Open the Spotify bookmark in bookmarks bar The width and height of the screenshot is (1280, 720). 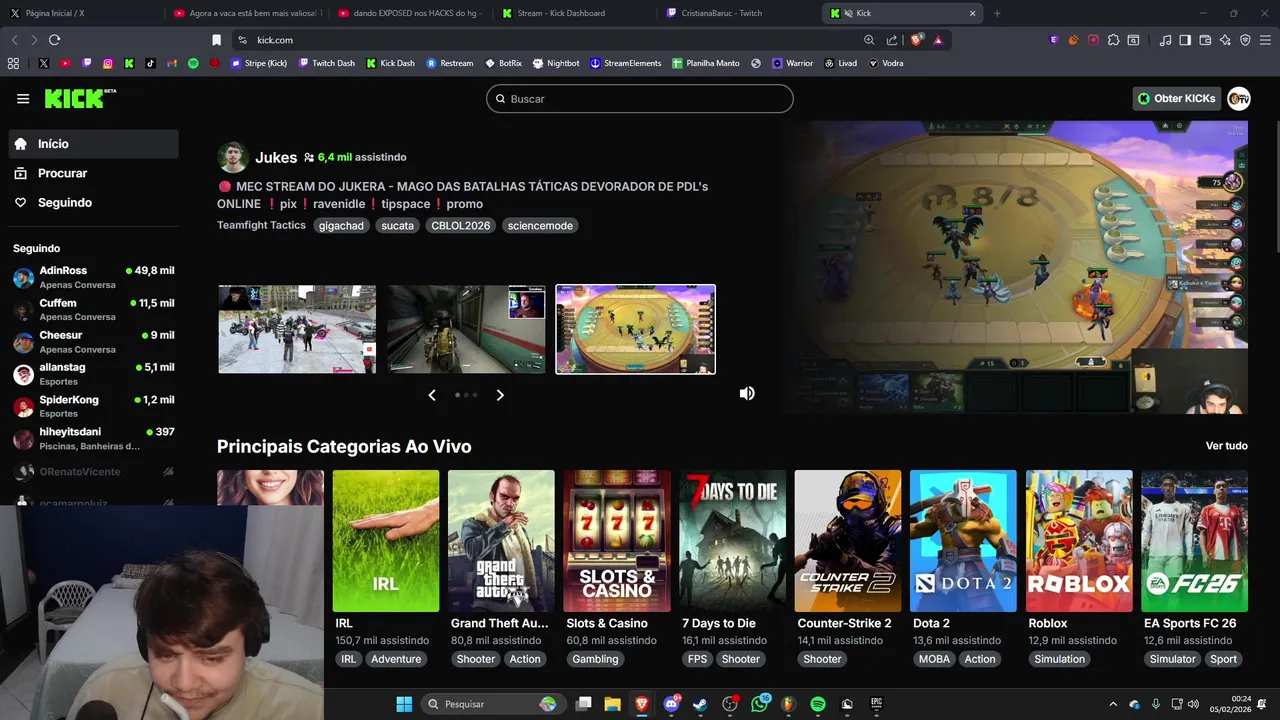click(193, 63)
